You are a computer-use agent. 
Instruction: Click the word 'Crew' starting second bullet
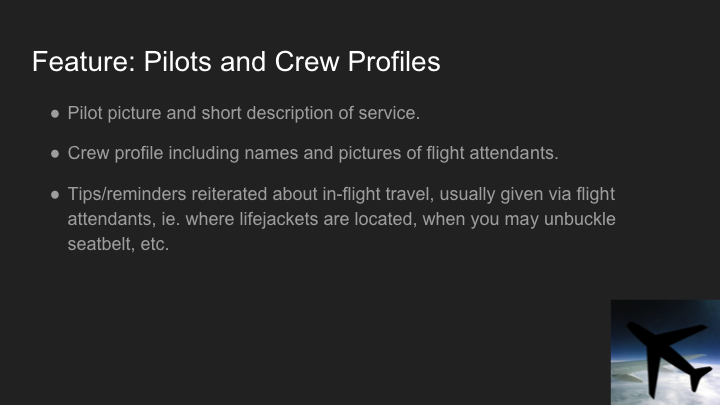click(89, 154)
